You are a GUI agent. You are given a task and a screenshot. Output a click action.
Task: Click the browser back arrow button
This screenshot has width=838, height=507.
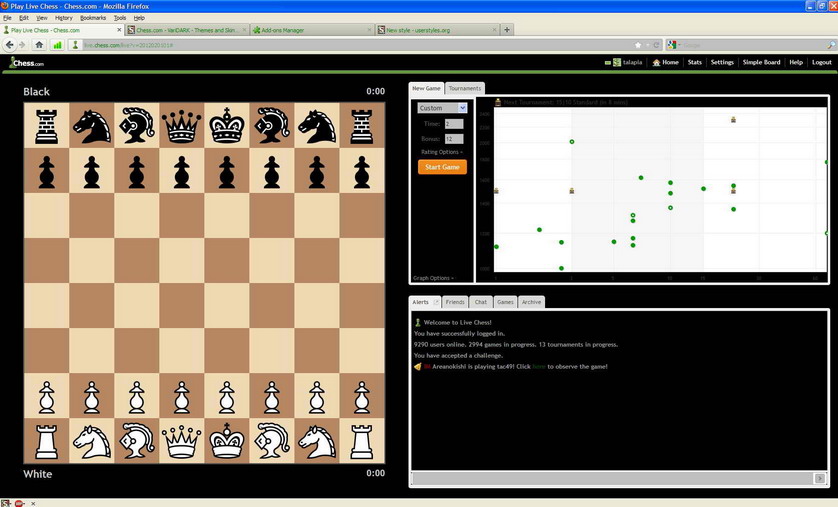10,45
